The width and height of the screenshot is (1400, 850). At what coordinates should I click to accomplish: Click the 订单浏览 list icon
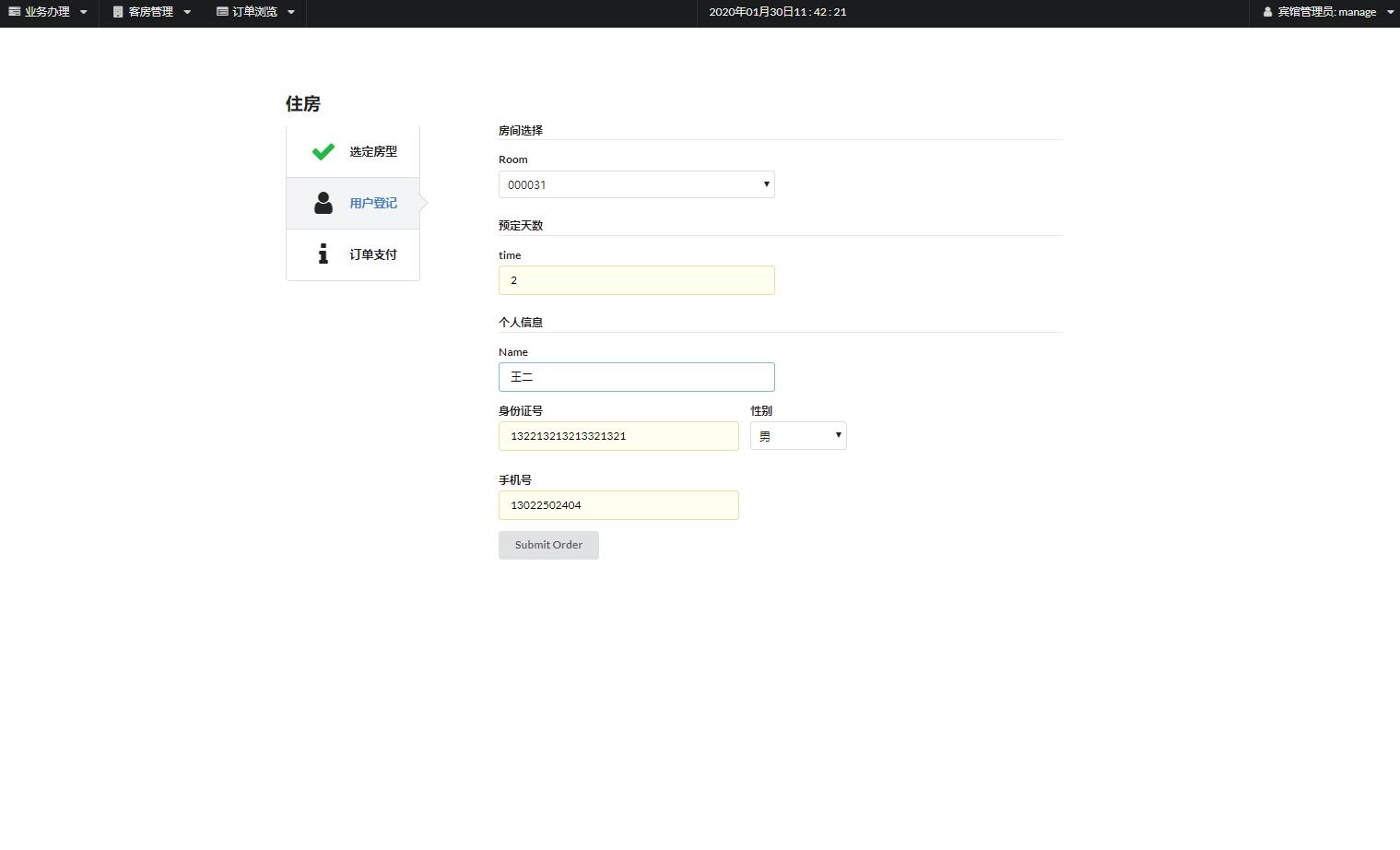click(x=222, y=12)
